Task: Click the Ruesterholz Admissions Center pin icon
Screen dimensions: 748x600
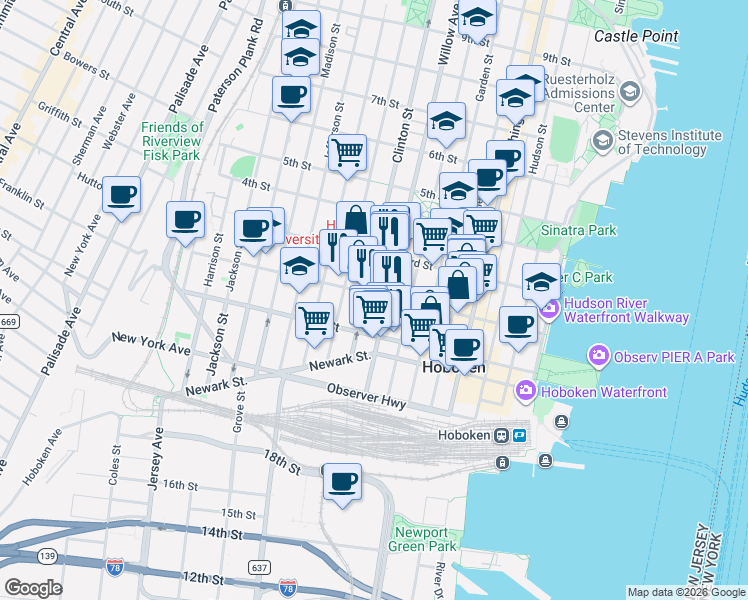Action: [630, 91]
